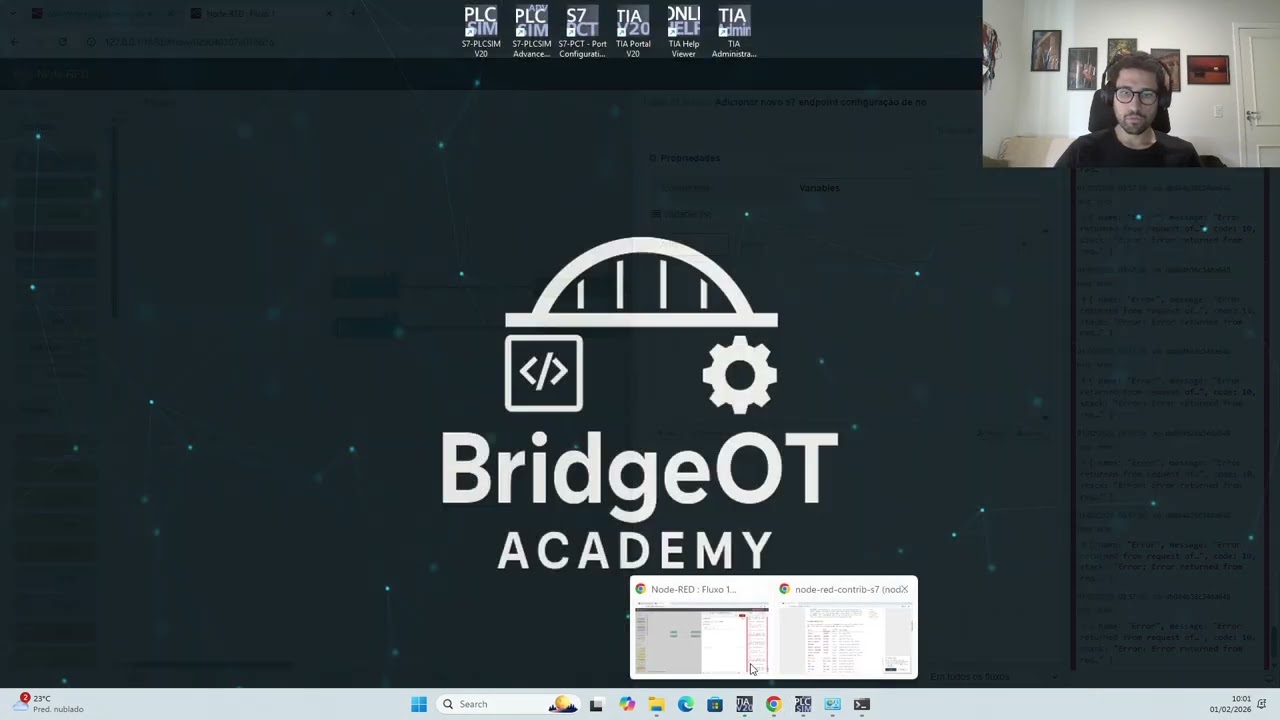Open the Windows Start menu
Image resolution: width=1280 pixels, height=720 pixels.
click(419, 704)
